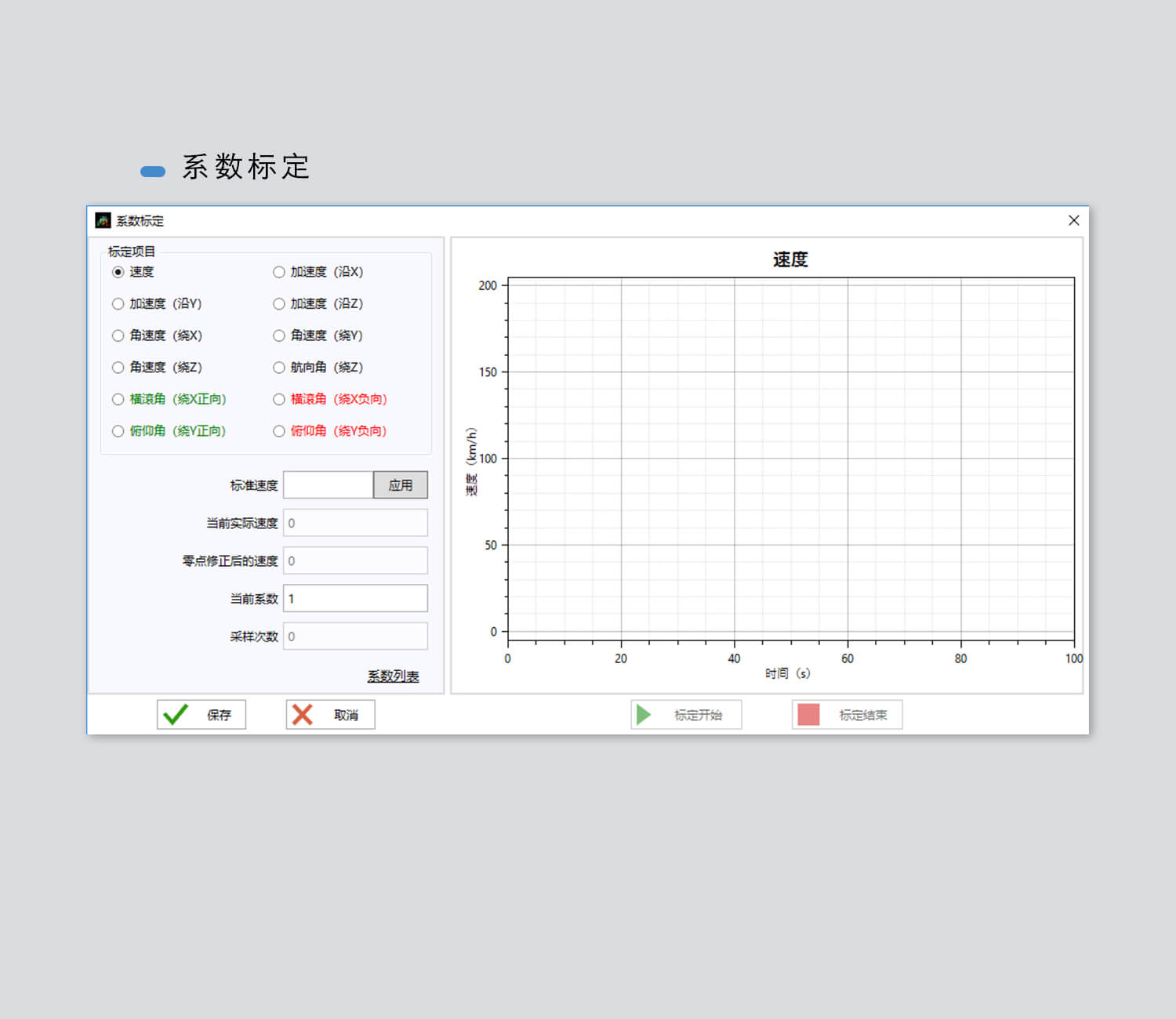Click the 取消 button with red X
Viewport: 1176px width, 1019px height.
click(x=330, y=715)
